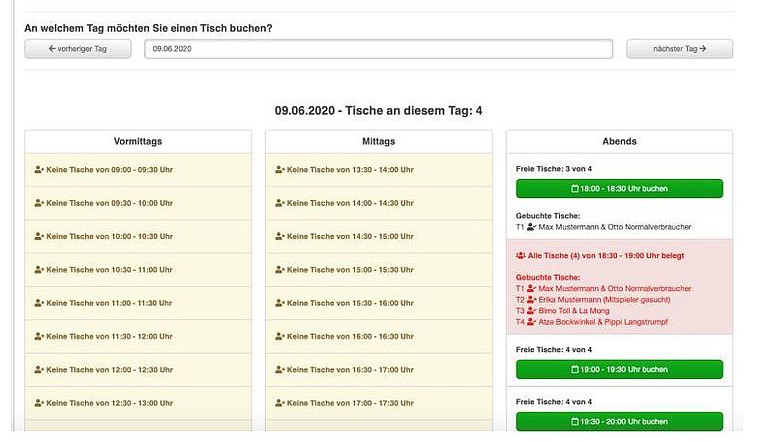Click the person icon beside 16:00 - 16:30 slot

tap(279, 336)
